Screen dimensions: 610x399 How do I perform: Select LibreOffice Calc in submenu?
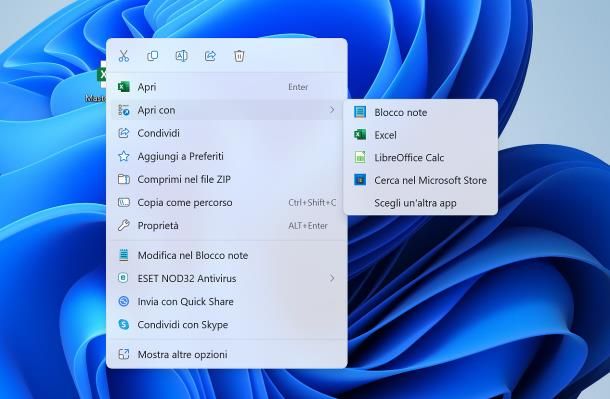tap(421, 158)
